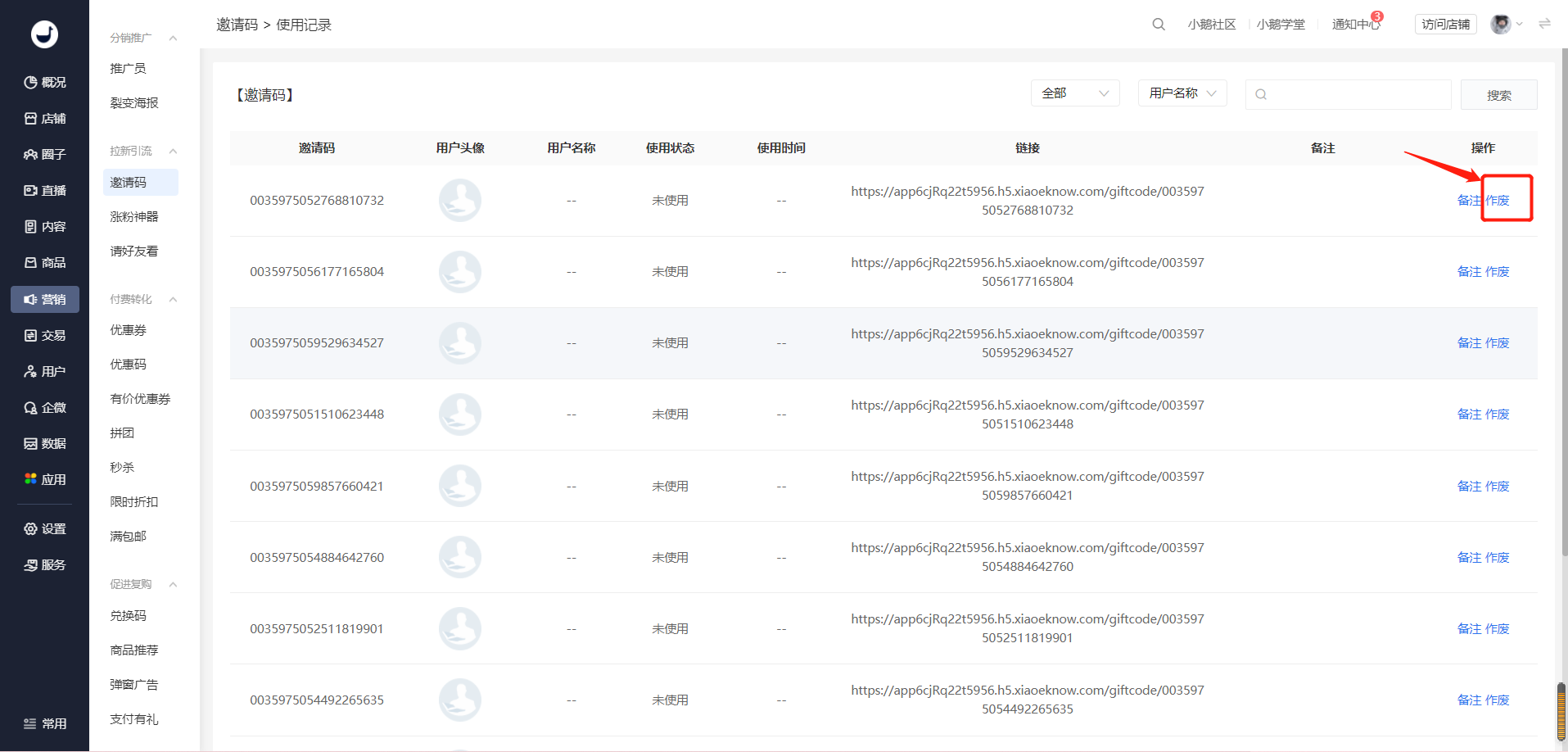Open the 应用 apps section
This screenshot has width=1568, height=752.
pos(45,479)
